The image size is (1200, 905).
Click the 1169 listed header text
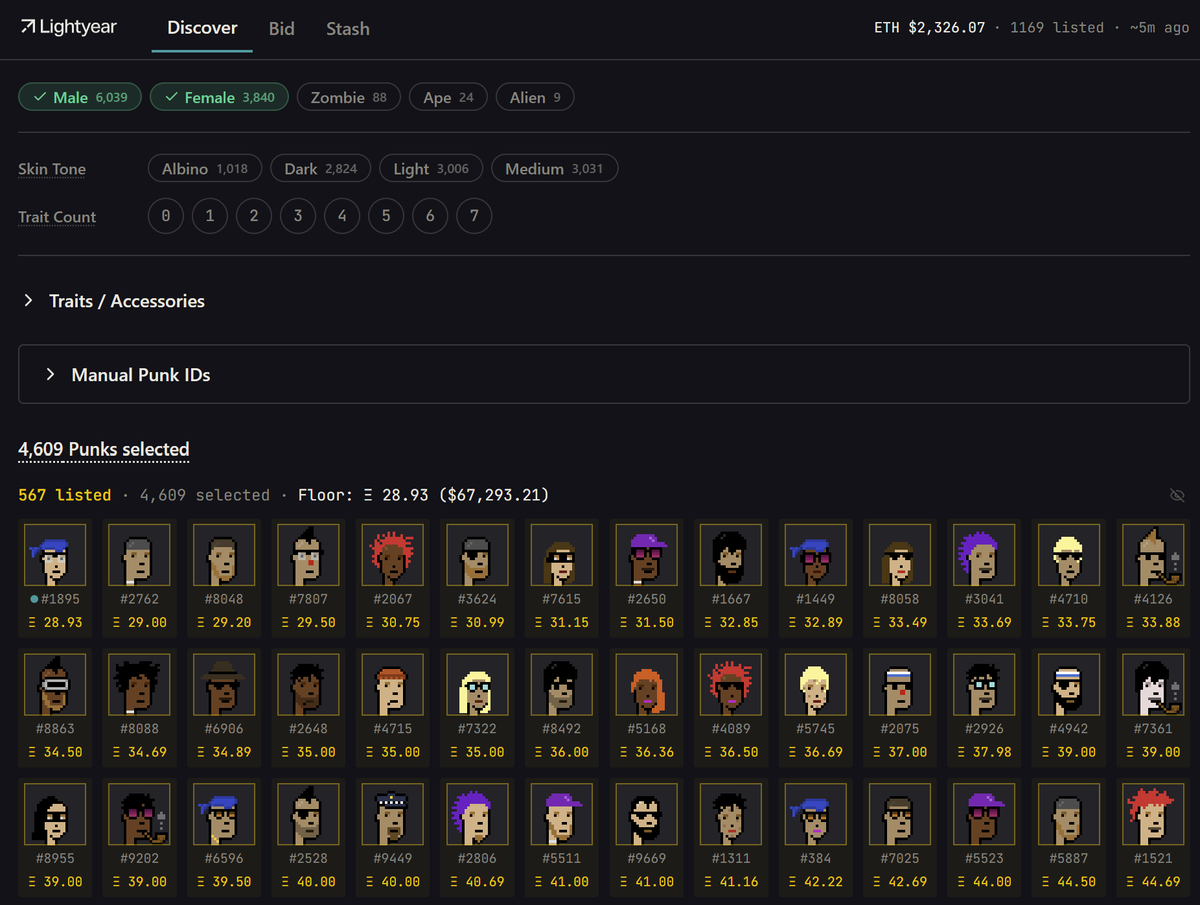coord(1057,28)
